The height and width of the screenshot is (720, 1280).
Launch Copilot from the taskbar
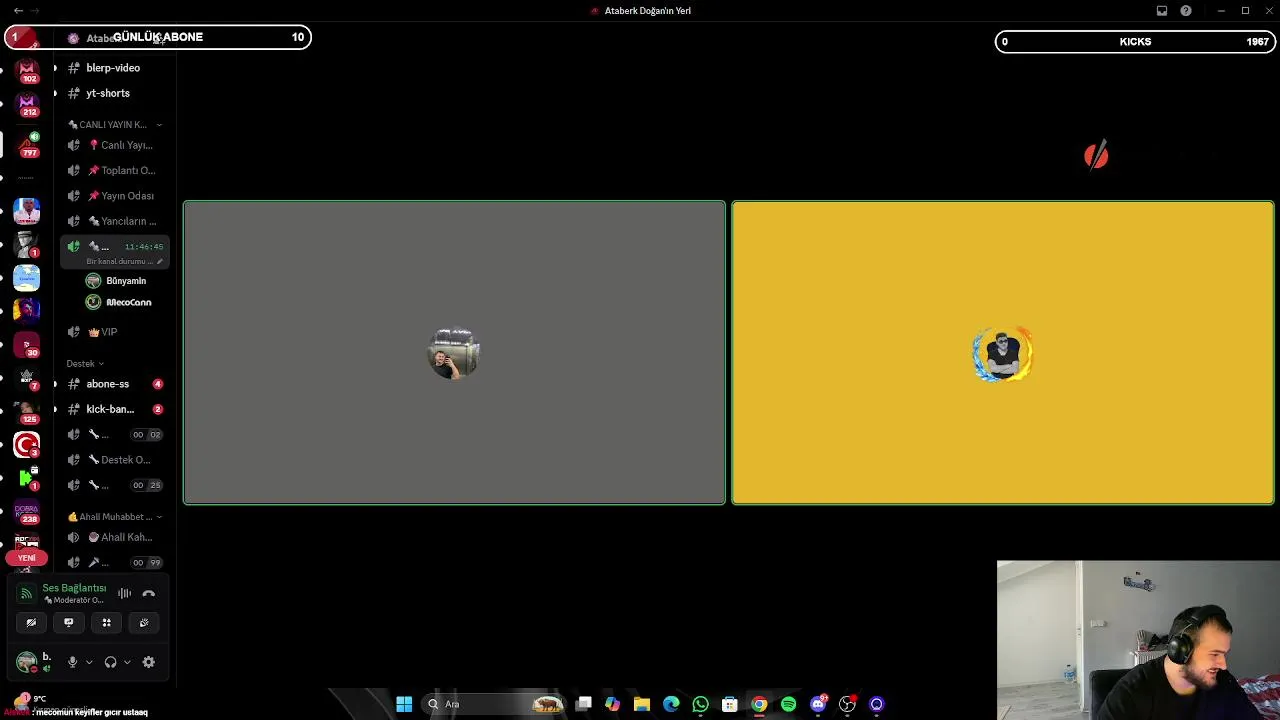point(612,704)
